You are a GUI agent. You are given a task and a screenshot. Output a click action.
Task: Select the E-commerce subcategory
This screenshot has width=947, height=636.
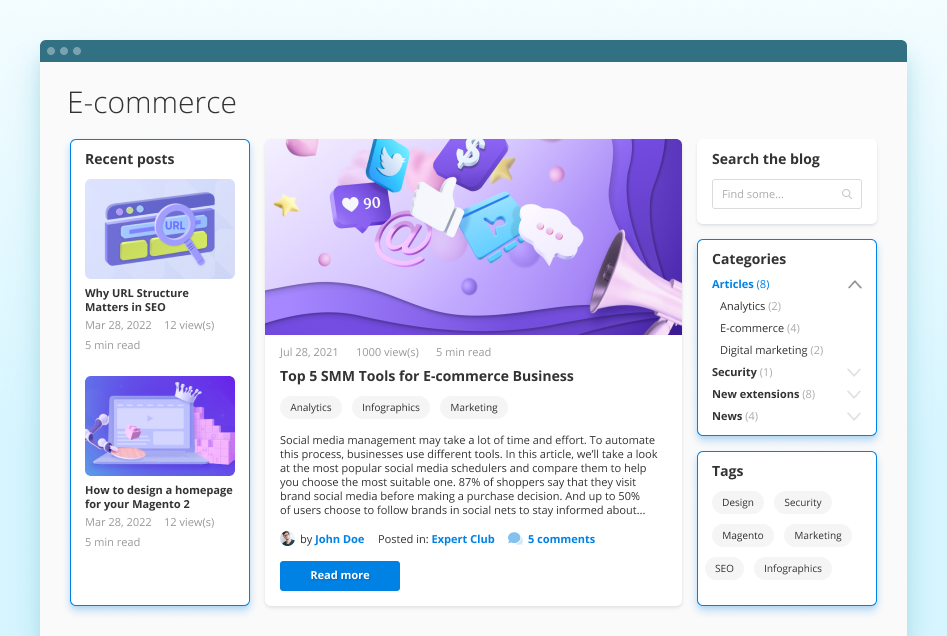pos(751,328)
